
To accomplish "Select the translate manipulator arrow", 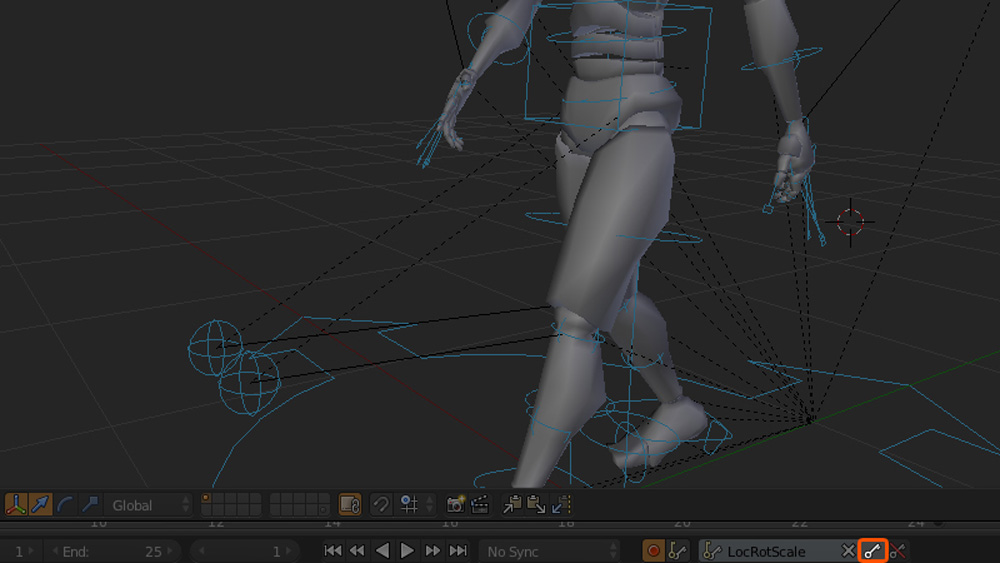I will 41,505.
